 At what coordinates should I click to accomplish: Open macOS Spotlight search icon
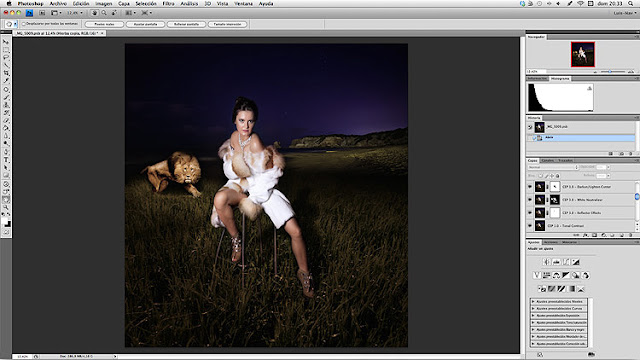(x=631, y=4)
